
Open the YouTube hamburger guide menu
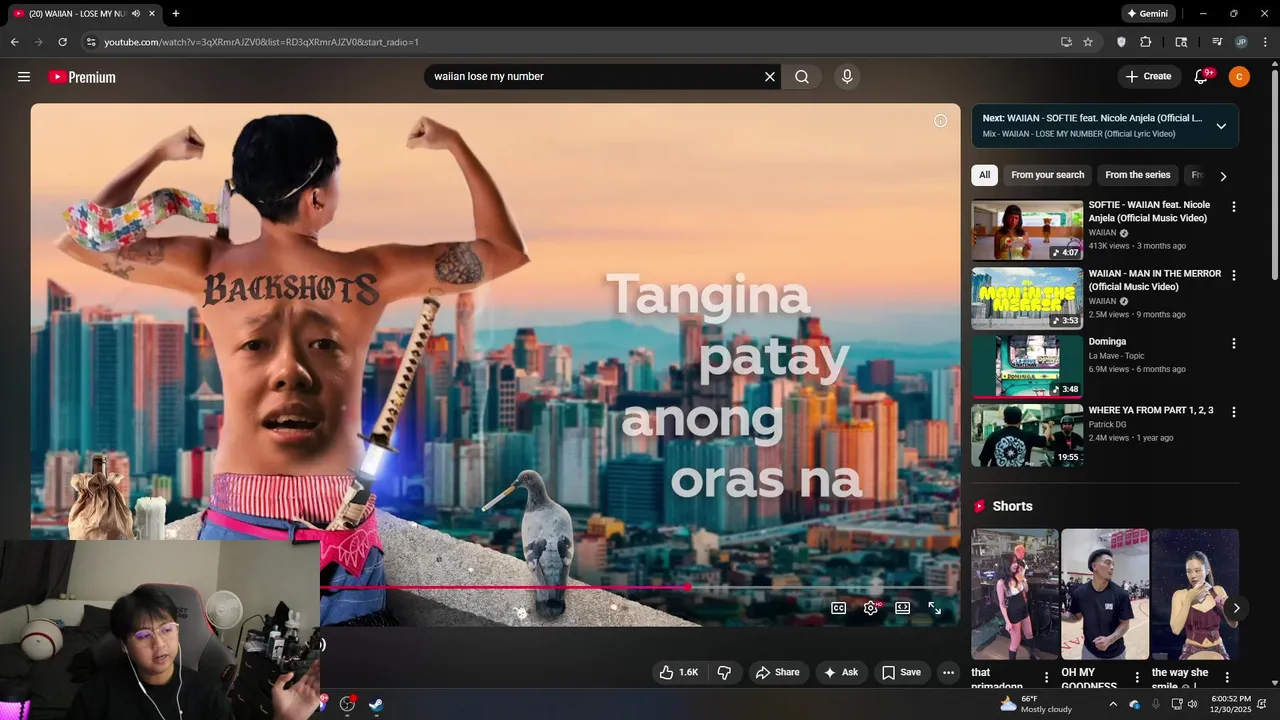pos(24,77)
